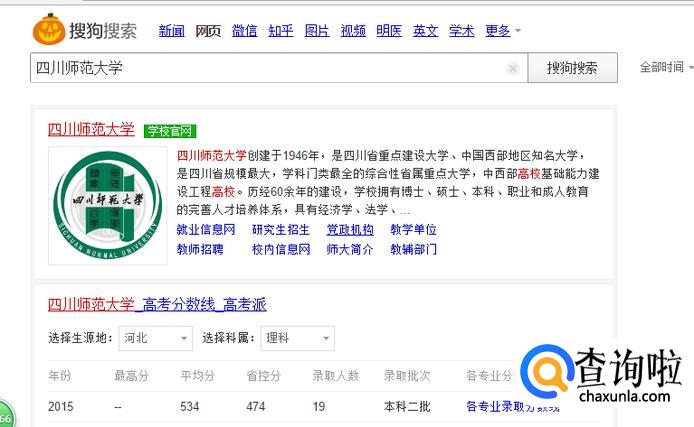Click the admitted count 19
The image size is (694, 427).
click(319, 407)
